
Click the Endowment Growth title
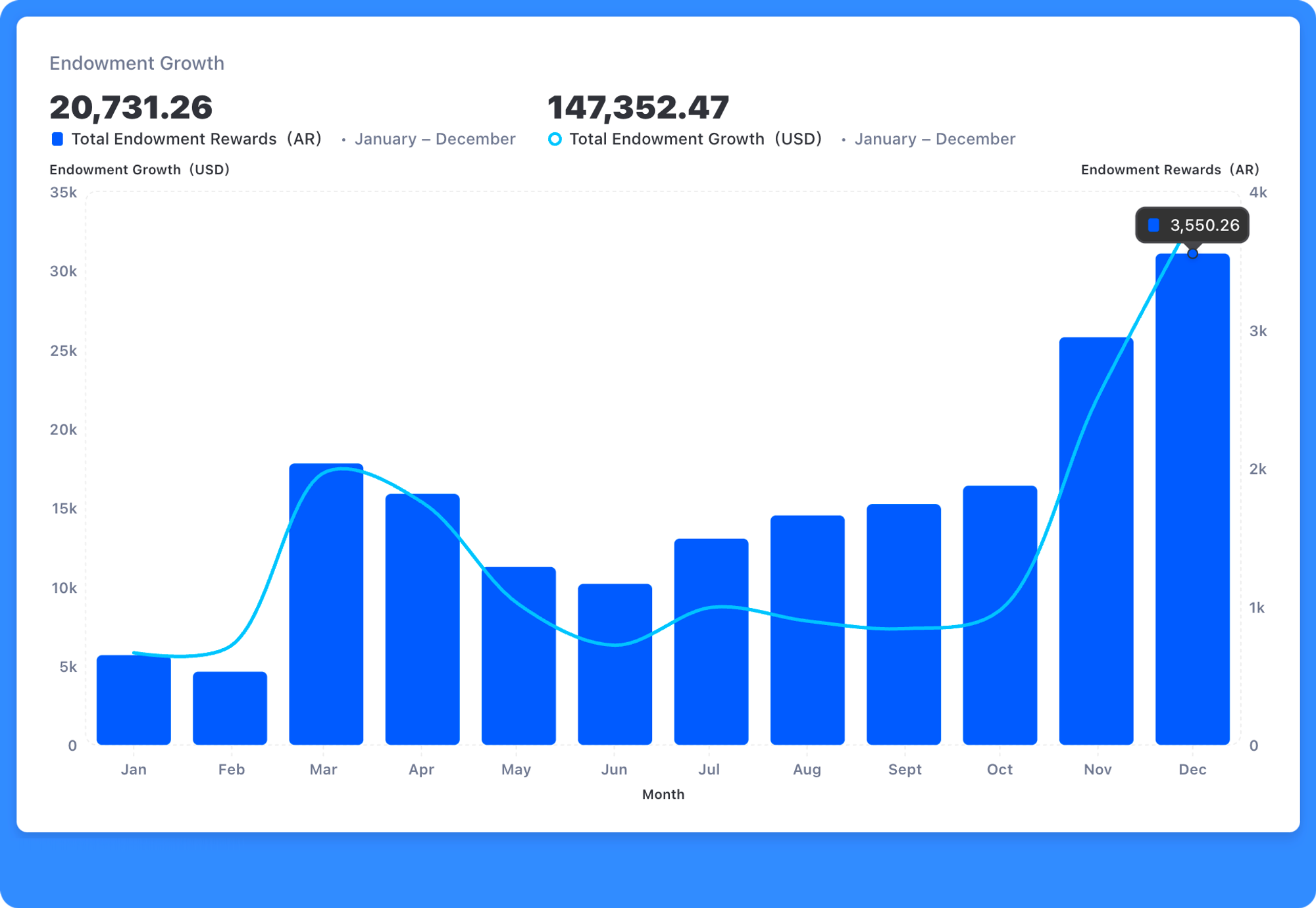click(x=137, y=63)
